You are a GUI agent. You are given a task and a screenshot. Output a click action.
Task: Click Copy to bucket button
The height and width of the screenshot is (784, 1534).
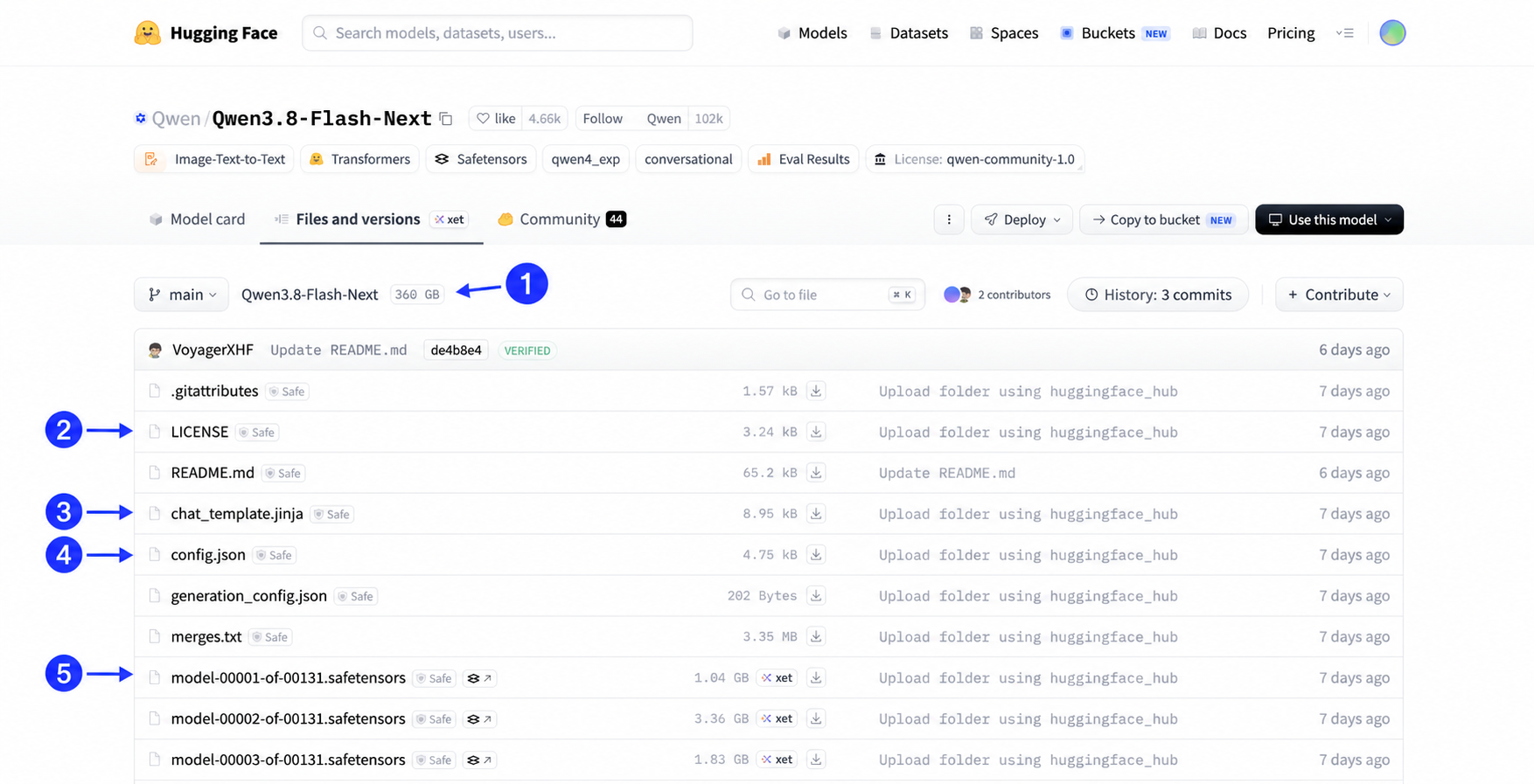pos(1163,219)
